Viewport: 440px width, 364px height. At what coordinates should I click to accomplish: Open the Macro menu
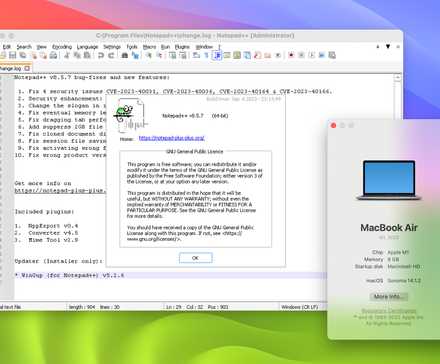pyautogui.click(x=149, y=47)
